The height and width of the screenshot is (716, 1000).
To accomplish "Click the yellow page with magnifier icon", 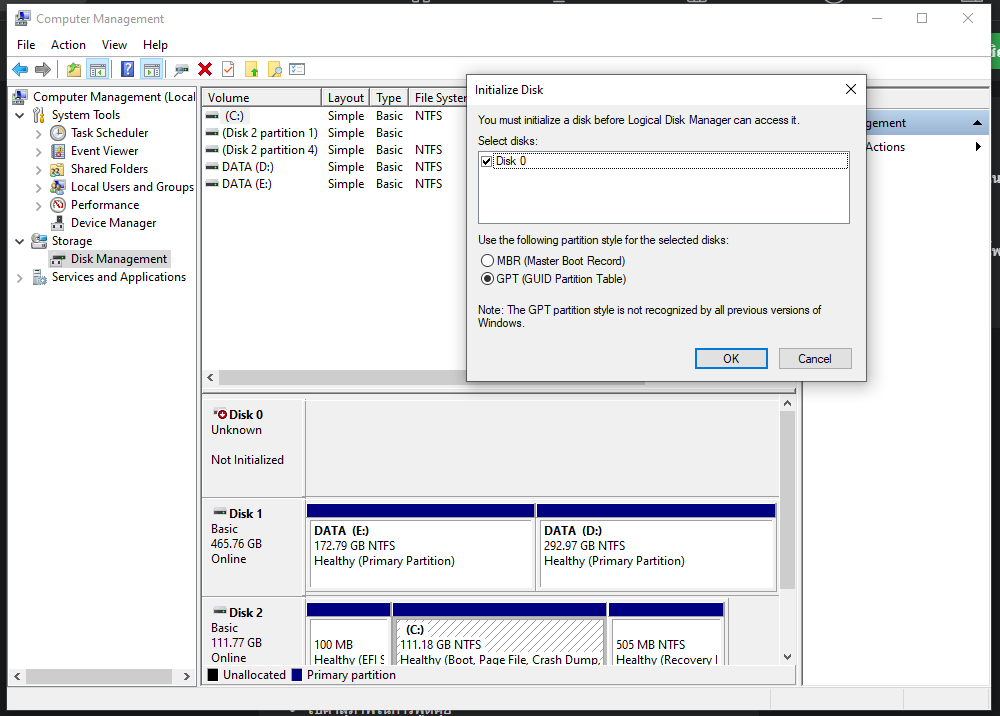I will 275,69.
